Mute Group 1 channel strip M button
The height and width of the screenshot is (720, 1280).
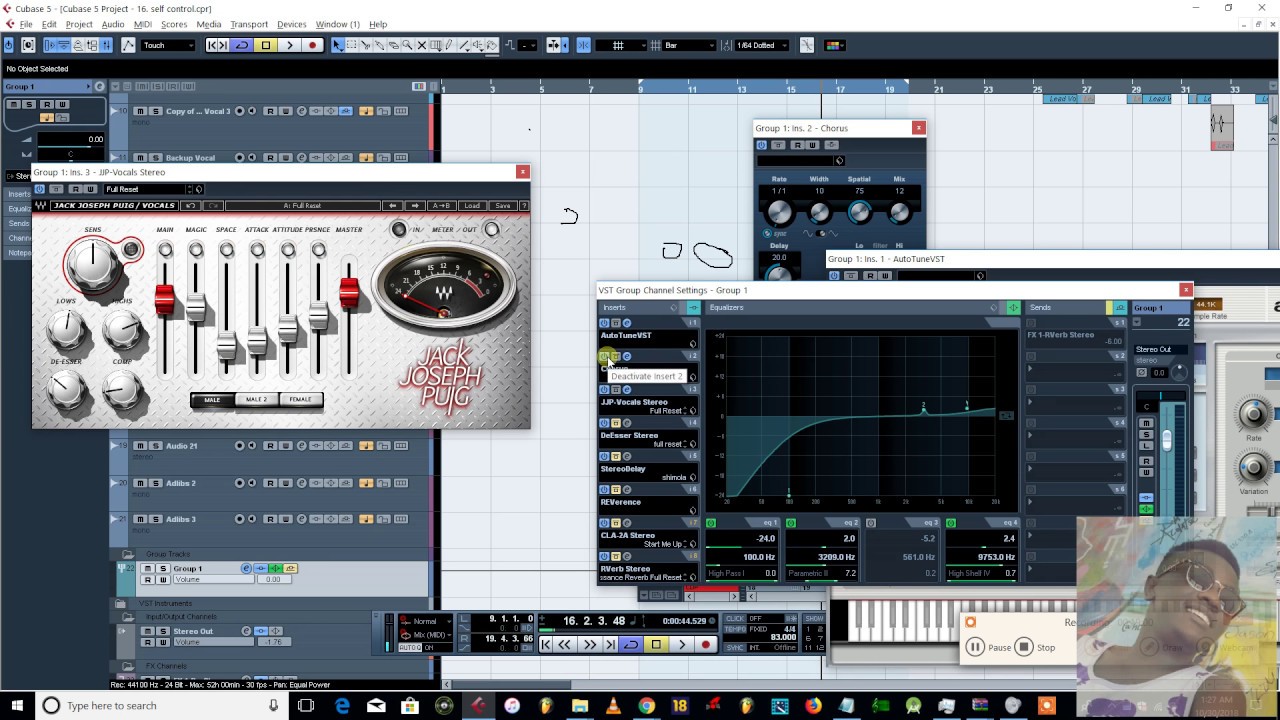tap(1146, 424)
